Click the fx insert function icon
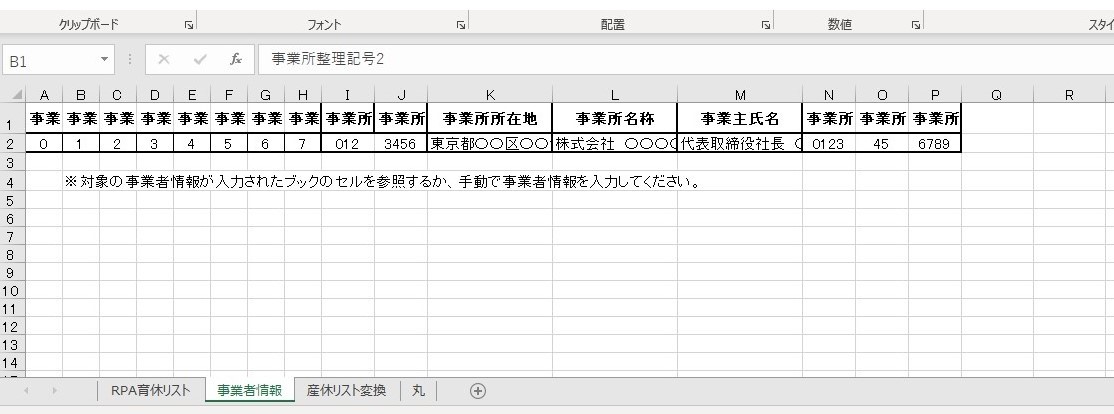The image size is (1114, 414). point(236,60)
